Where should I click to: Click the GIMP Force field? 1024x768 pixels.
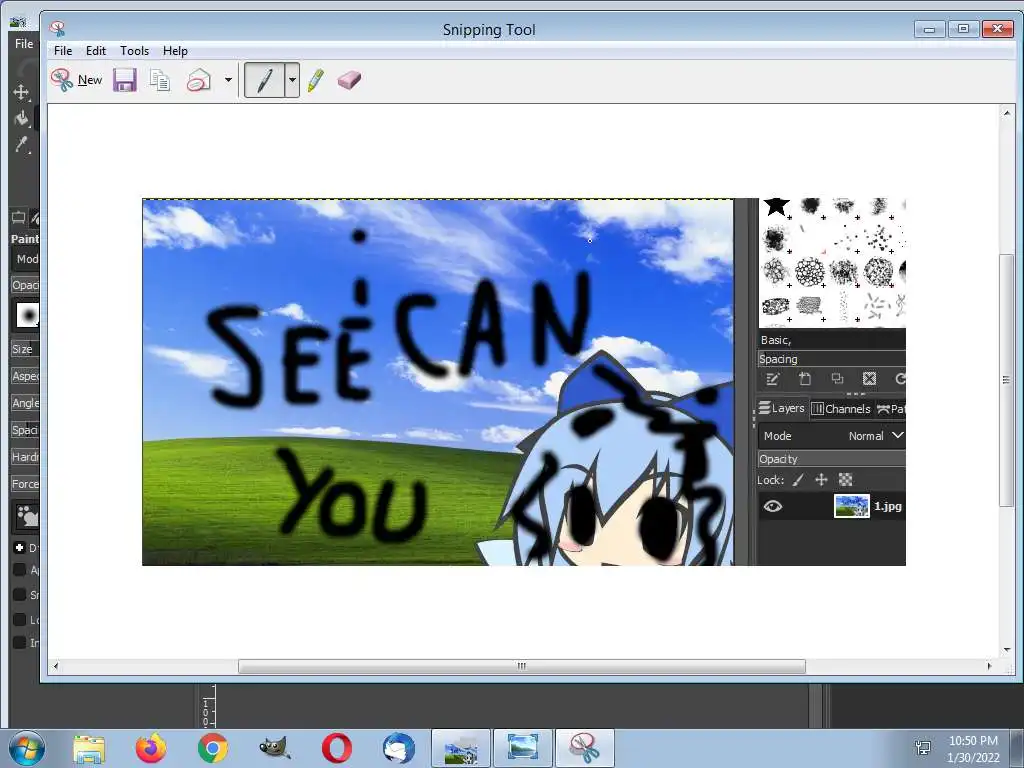[25, 484]
